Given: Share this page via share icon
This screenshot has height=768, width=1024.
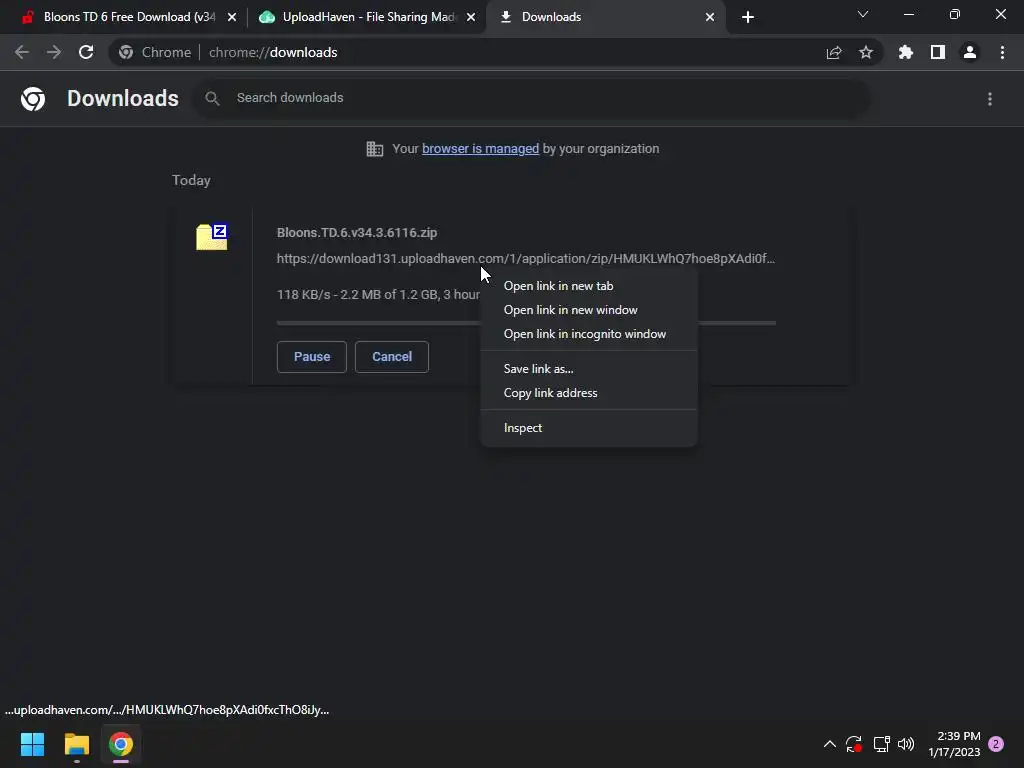Looking at the screenshot, I should point(833,53).
